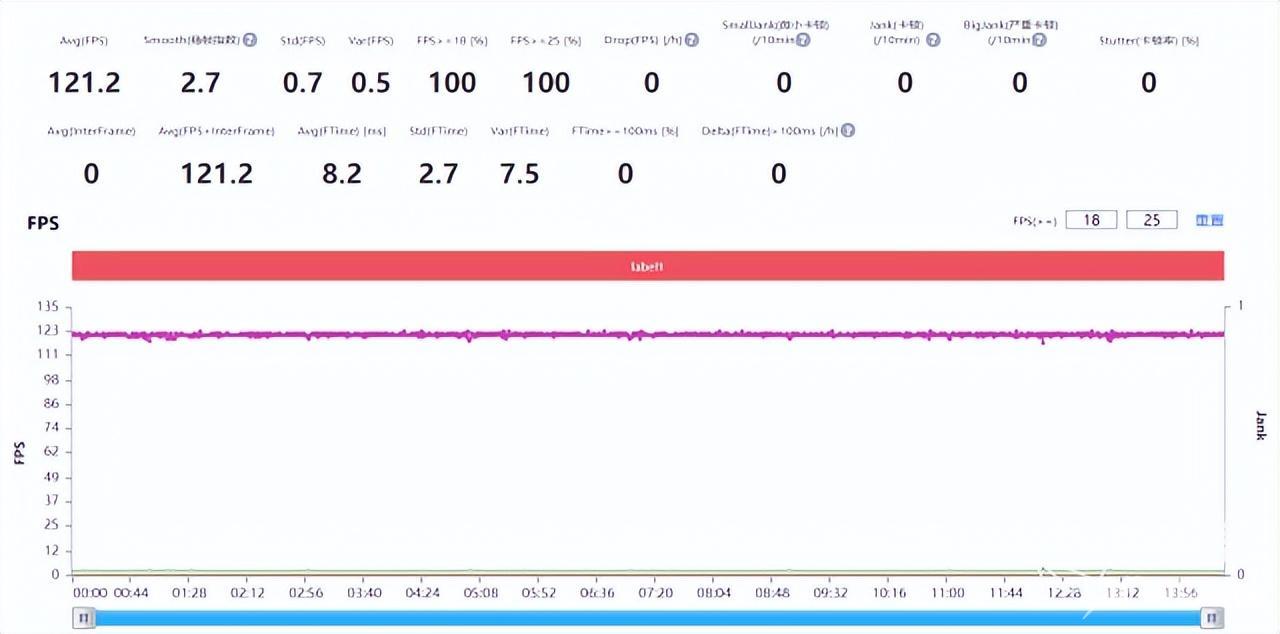Open the BigJank help icon
Image resolution: width=1280 pixels, height=634 pixels.
[1040, 41]
